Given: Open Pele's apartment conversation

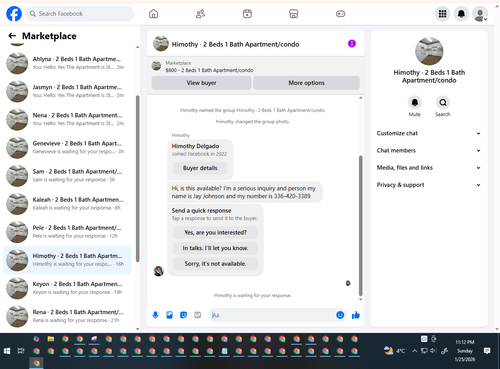Looking at the screenshot, I should [x=67, y=232].
